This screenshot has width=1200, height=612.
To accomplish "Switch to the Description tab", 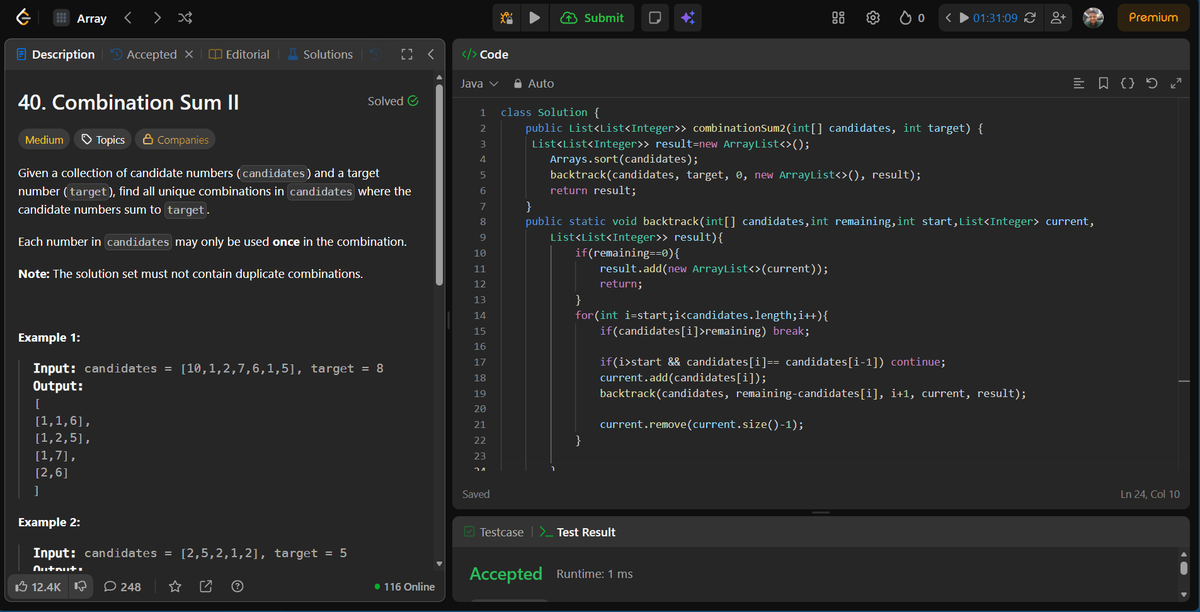I will [x=55, y=54].
